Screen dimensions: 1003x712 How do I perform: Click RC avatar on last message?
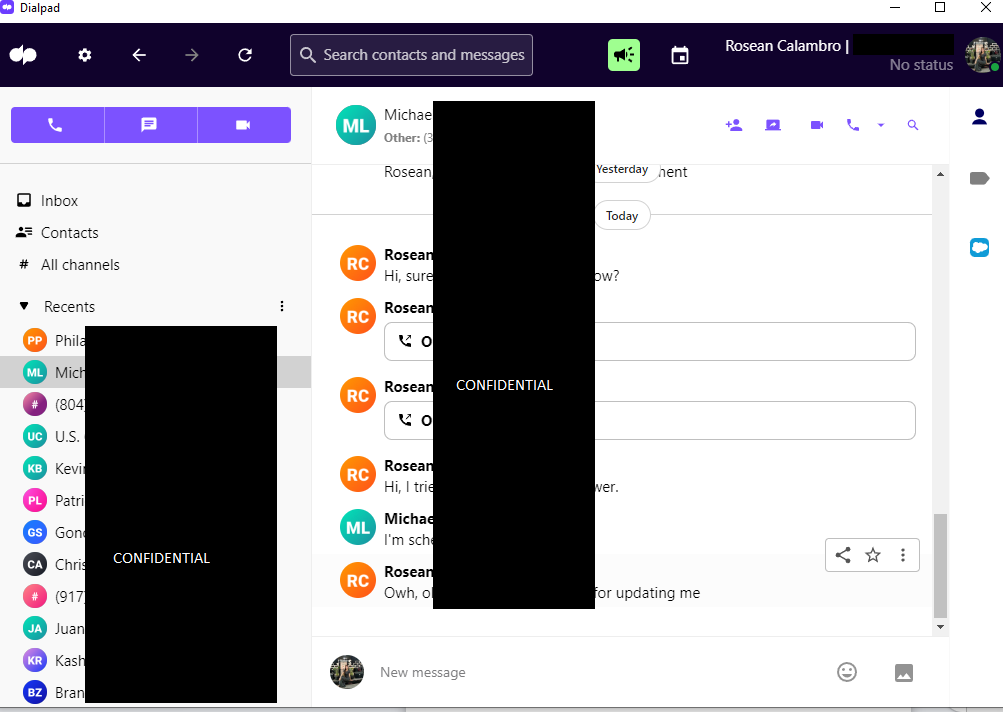click(358, 580)
